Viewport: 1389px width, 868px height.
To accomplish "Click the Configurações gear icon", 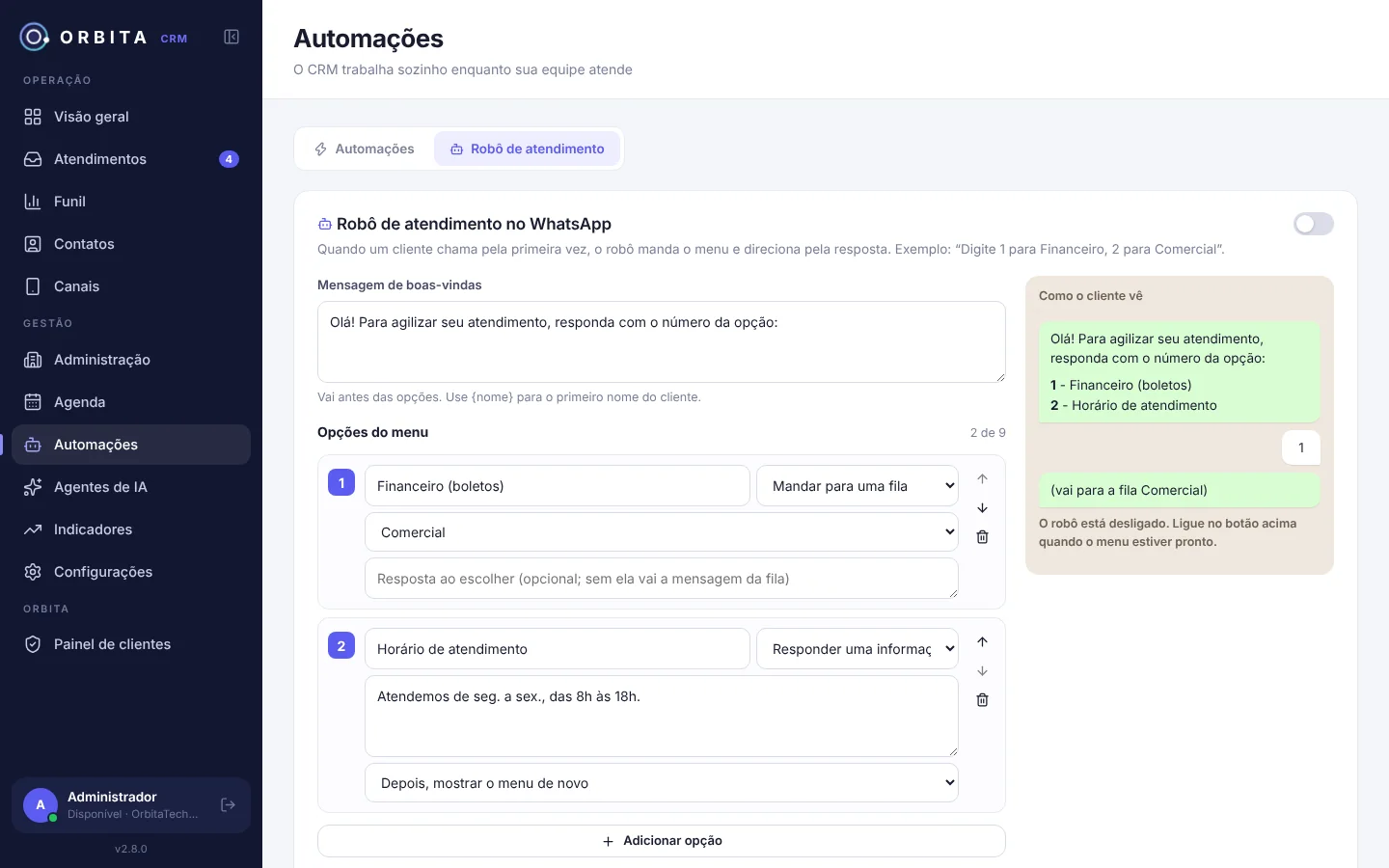I will click(x=33, y=572).
